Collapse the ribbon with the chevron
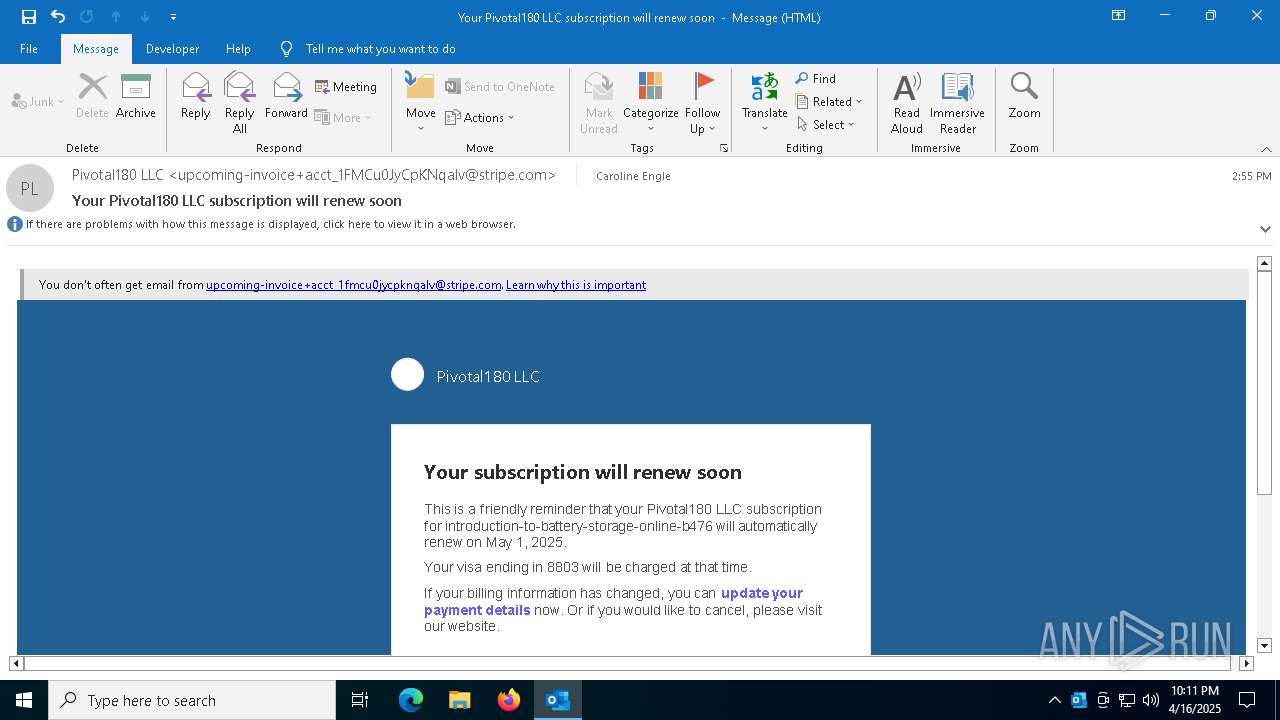This screenshot has height=720, width=1280. [x=1266, y=149]
